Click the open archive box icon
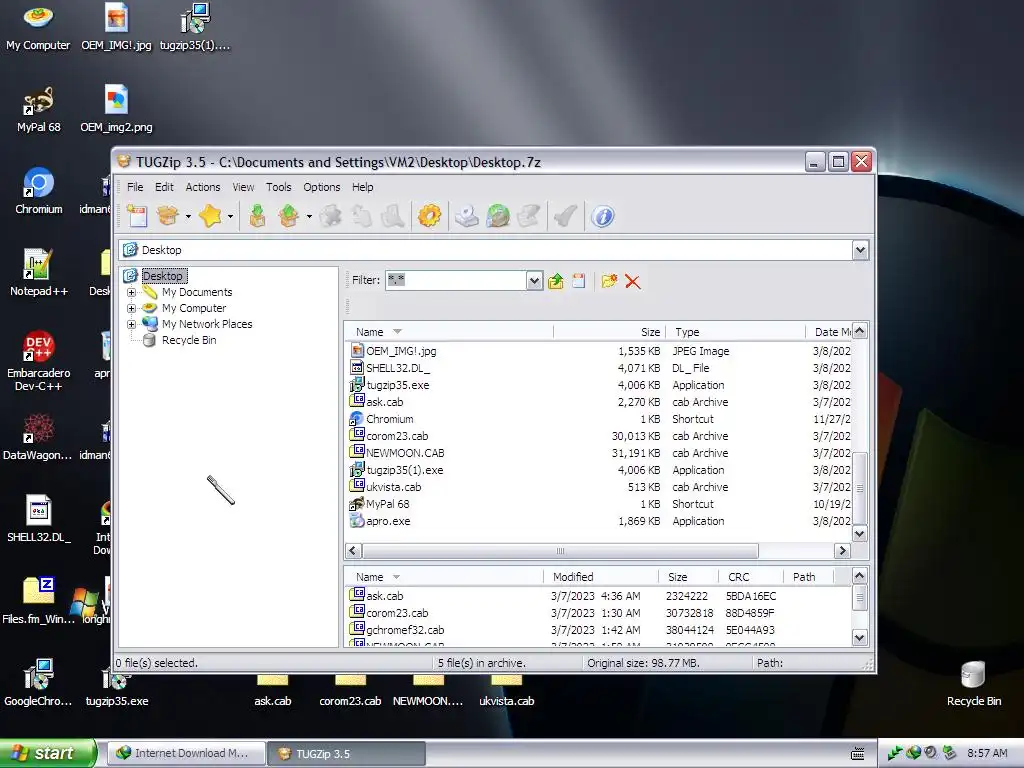Screen dimensions: 1024x768 (x=168, y=216)
